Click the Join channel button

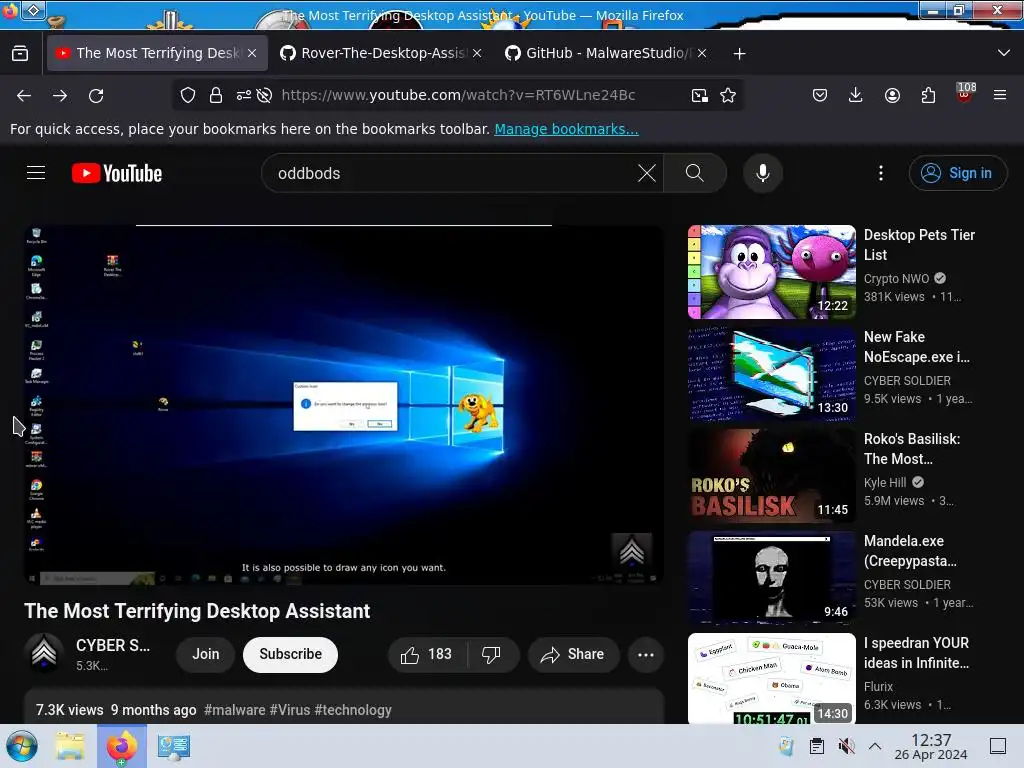tap(206, 654)
